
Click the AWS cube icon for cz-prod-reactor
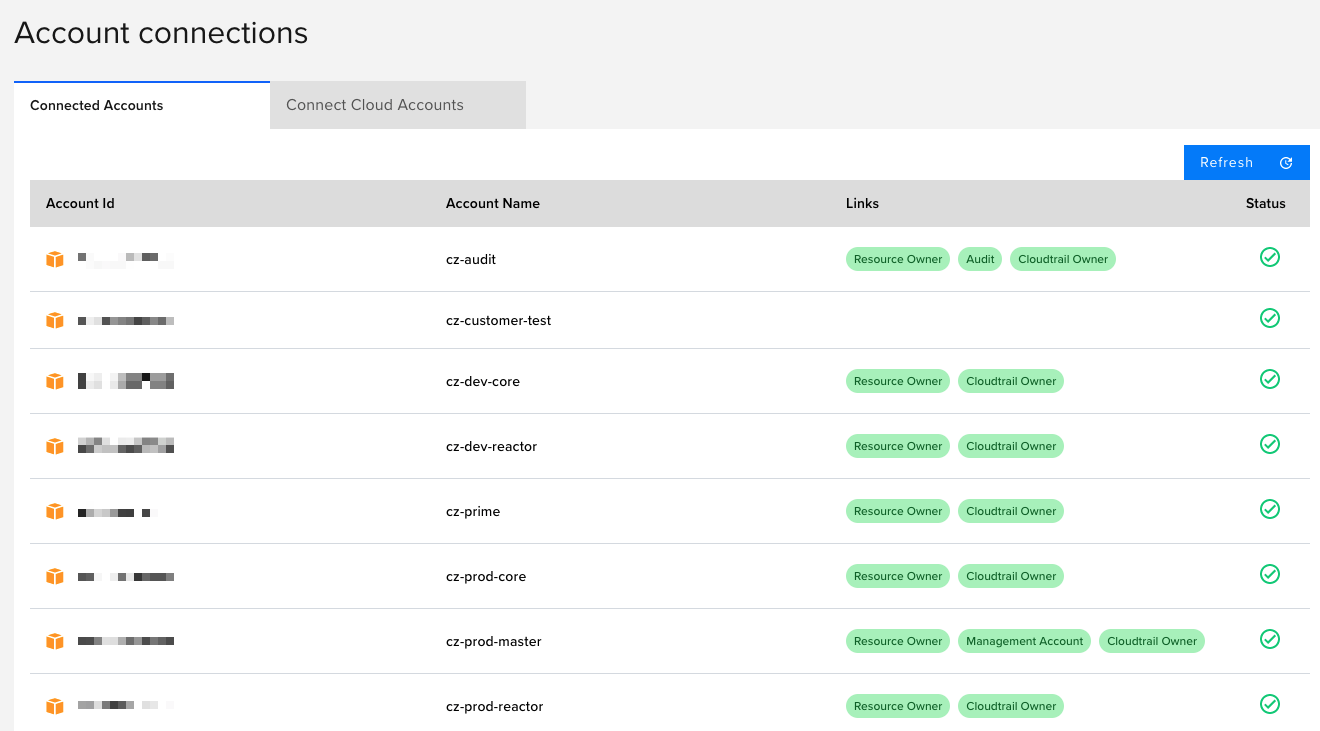point(55,707)
